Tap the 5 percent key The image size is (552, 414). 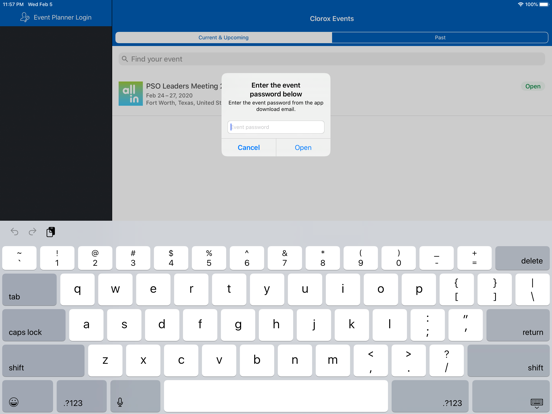point(209,258)
